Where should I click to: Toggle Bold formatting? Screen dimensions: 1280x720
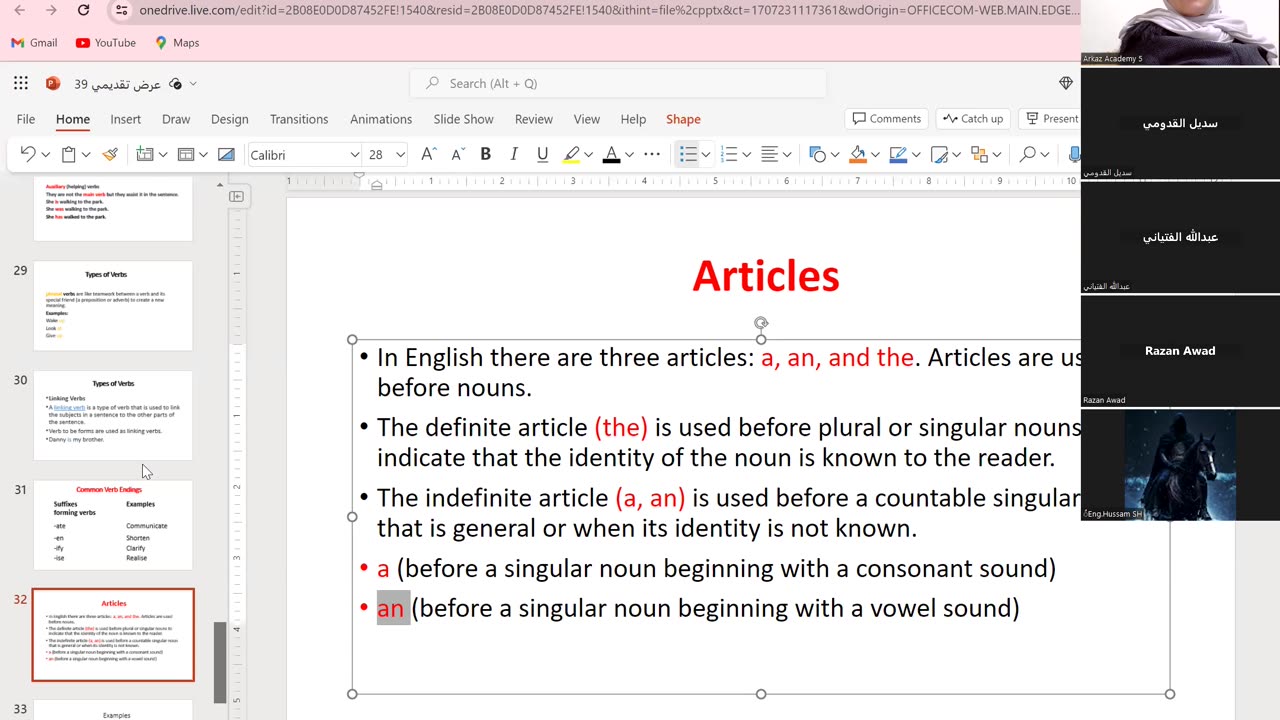pos(485,155)
